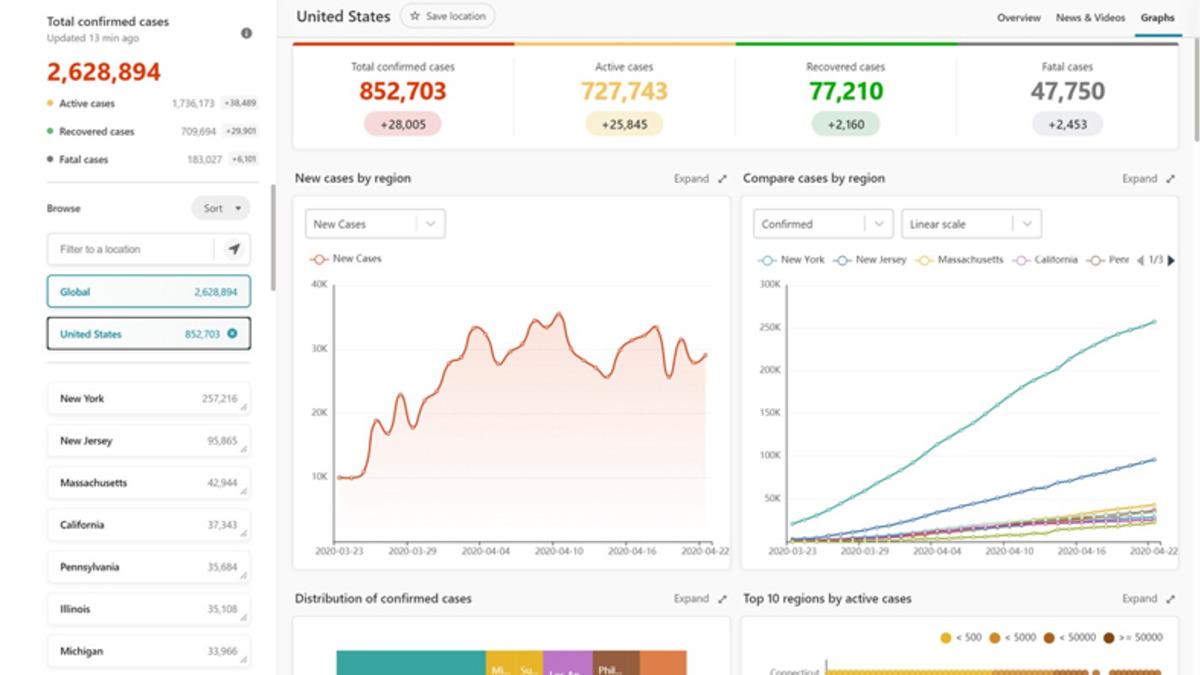This screenshot has width=1200, height=675.
Task: Click expand icon for Distribution of confirmed cases
Action: (x=723, y=599)
